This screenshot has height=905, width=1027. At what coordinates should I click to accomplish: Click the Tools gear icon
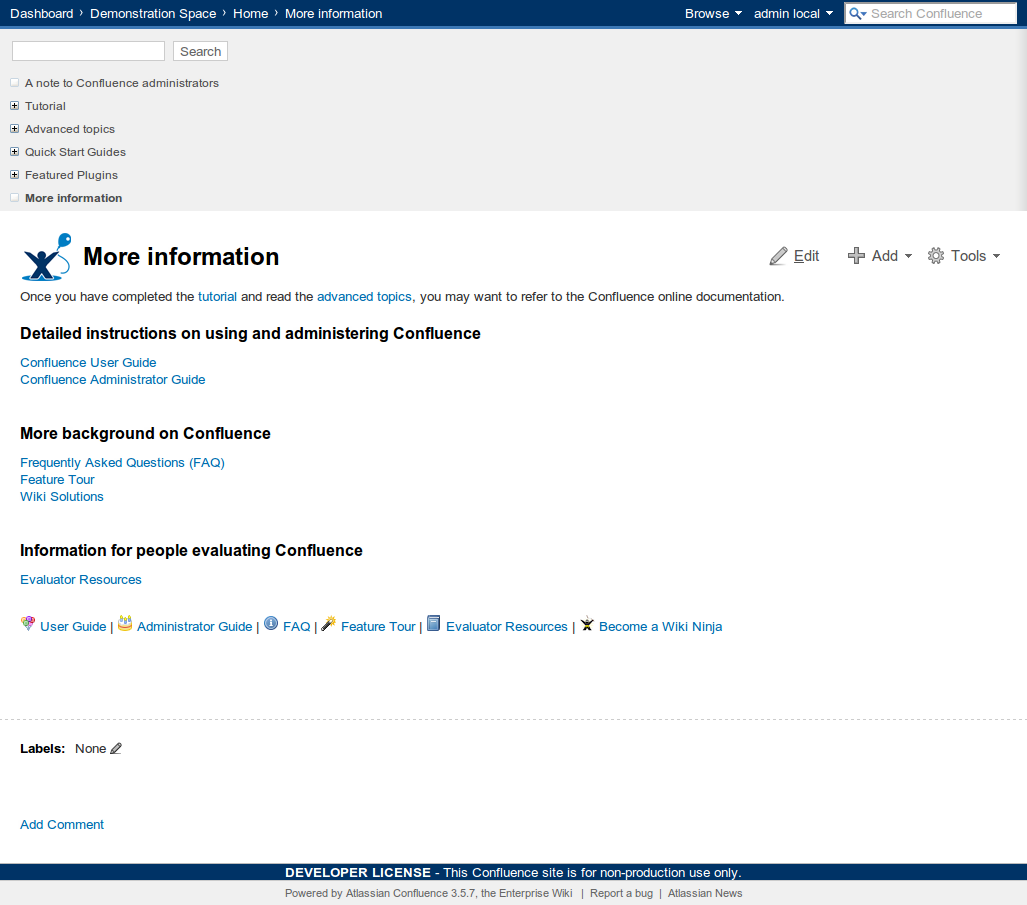tap(936, 255)
